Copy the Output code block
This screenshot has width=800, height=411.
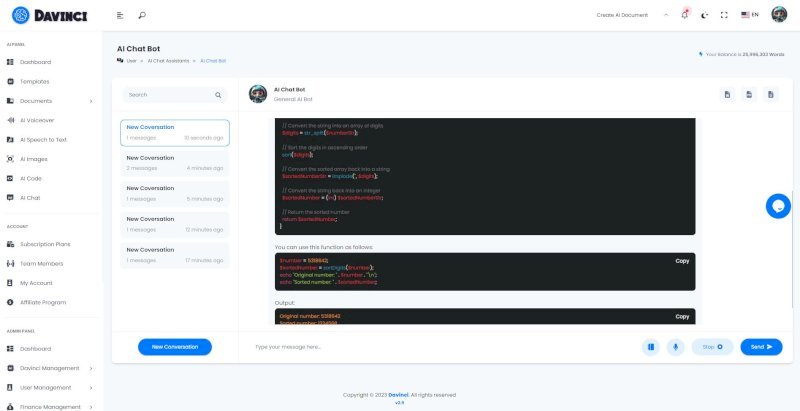682,317
